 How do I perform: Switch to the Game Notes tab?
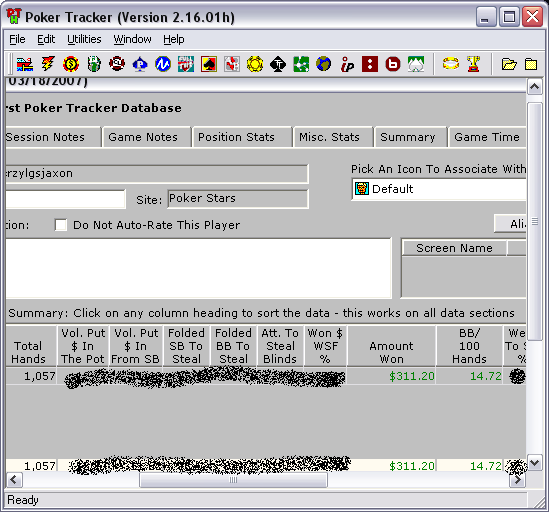(147, 137)
